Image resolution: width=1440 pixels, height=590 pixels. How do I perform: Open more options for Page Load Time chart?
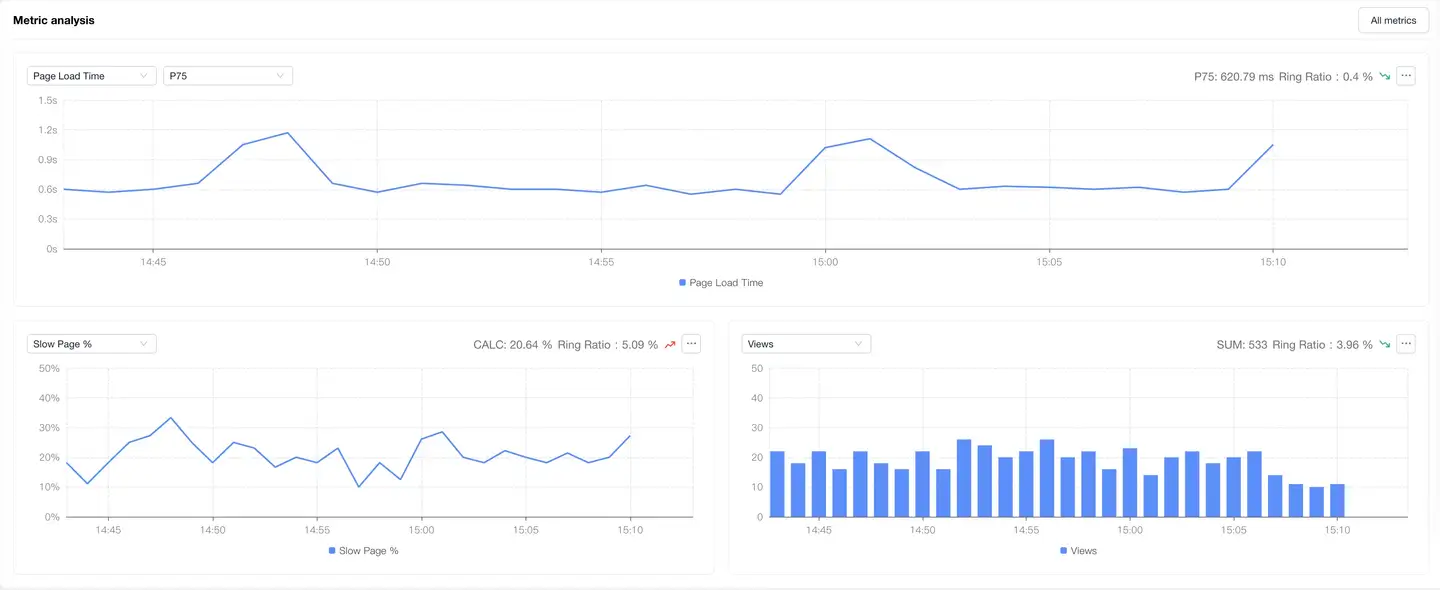coord(1406,76)
